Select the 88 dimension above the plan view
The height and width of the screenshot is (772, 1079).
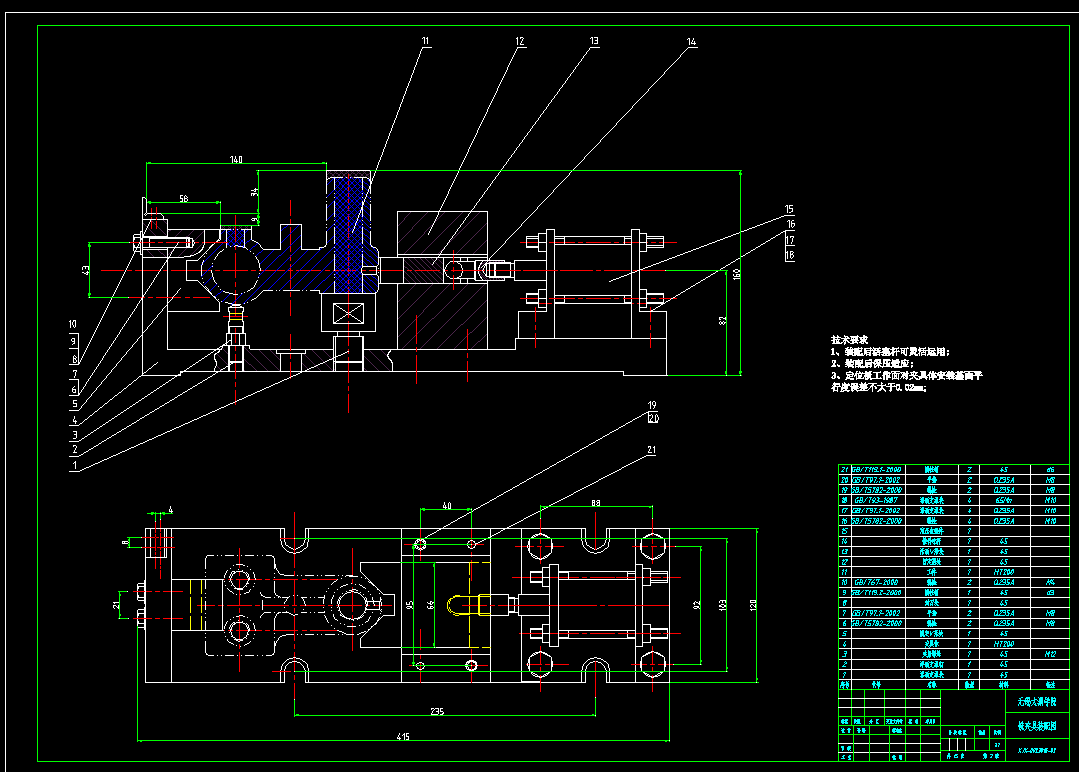click(596, 503)
